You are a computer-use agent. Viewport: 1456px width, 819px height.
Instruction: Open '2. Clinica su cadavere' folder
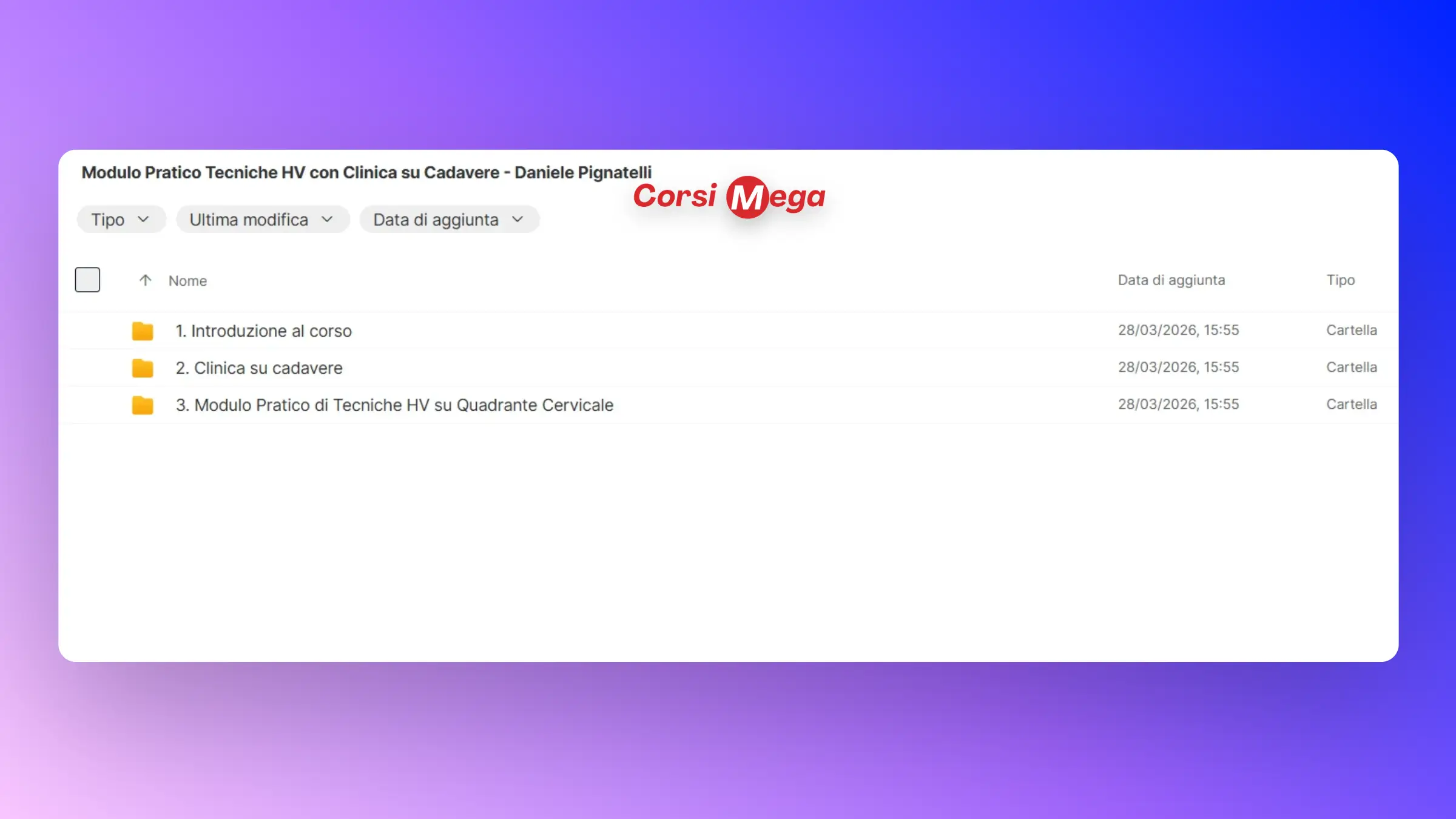point(259,368)
